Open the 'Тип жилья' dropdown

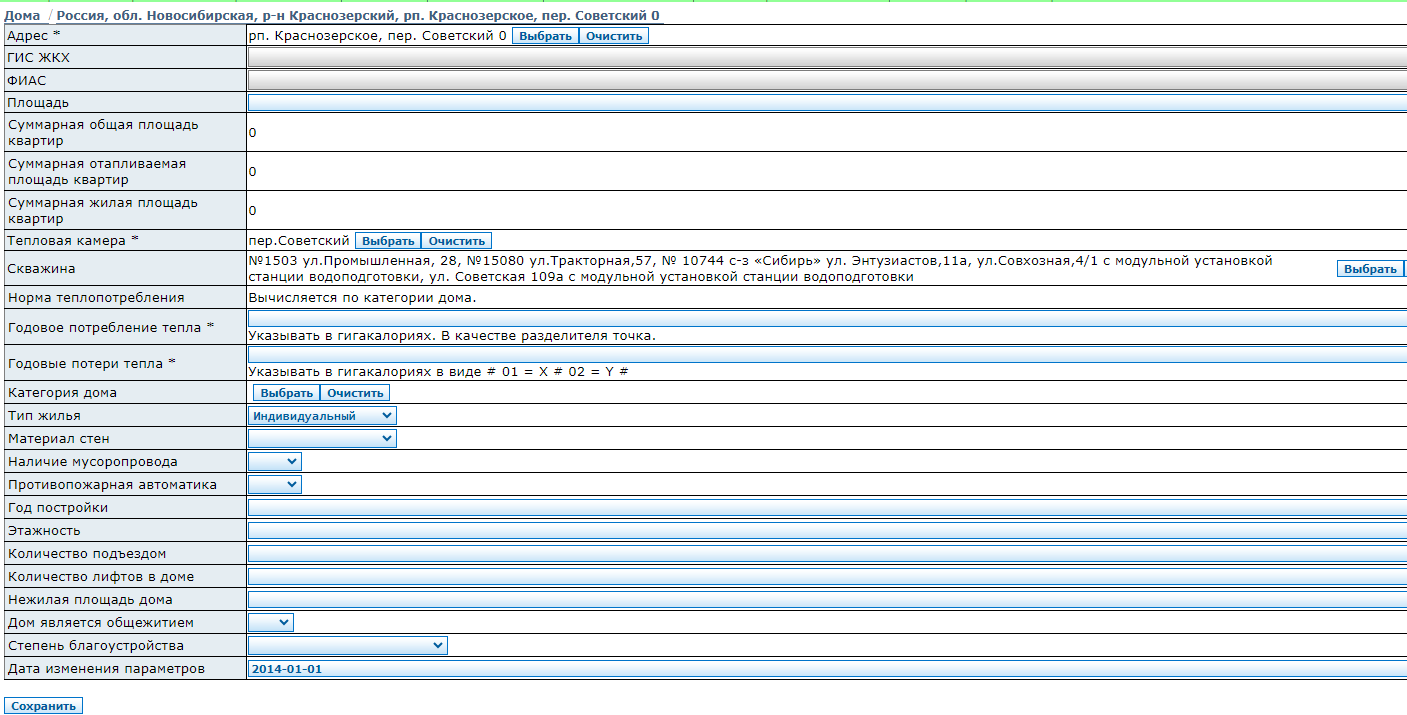pos(322,416)
